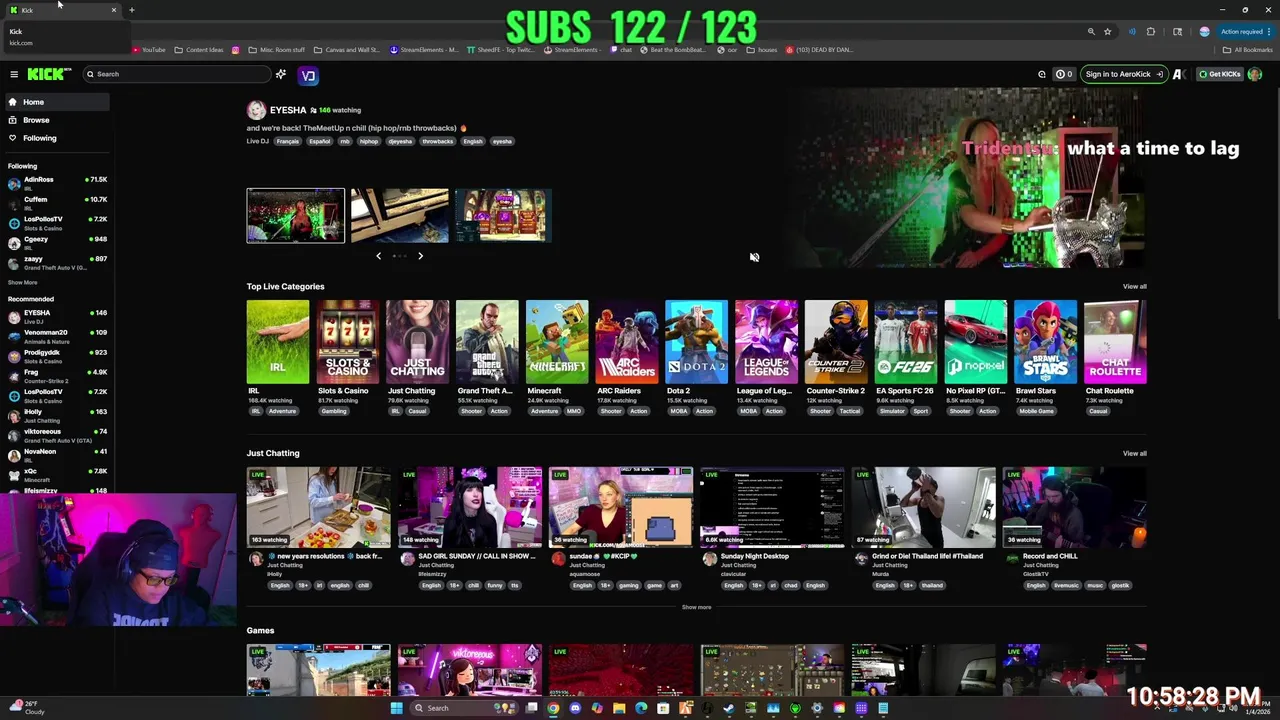Image resolution: width=1280 pixels, height=720 pixels.
Task: Click the throwbacks tag
Action: (x=437, y=141)
